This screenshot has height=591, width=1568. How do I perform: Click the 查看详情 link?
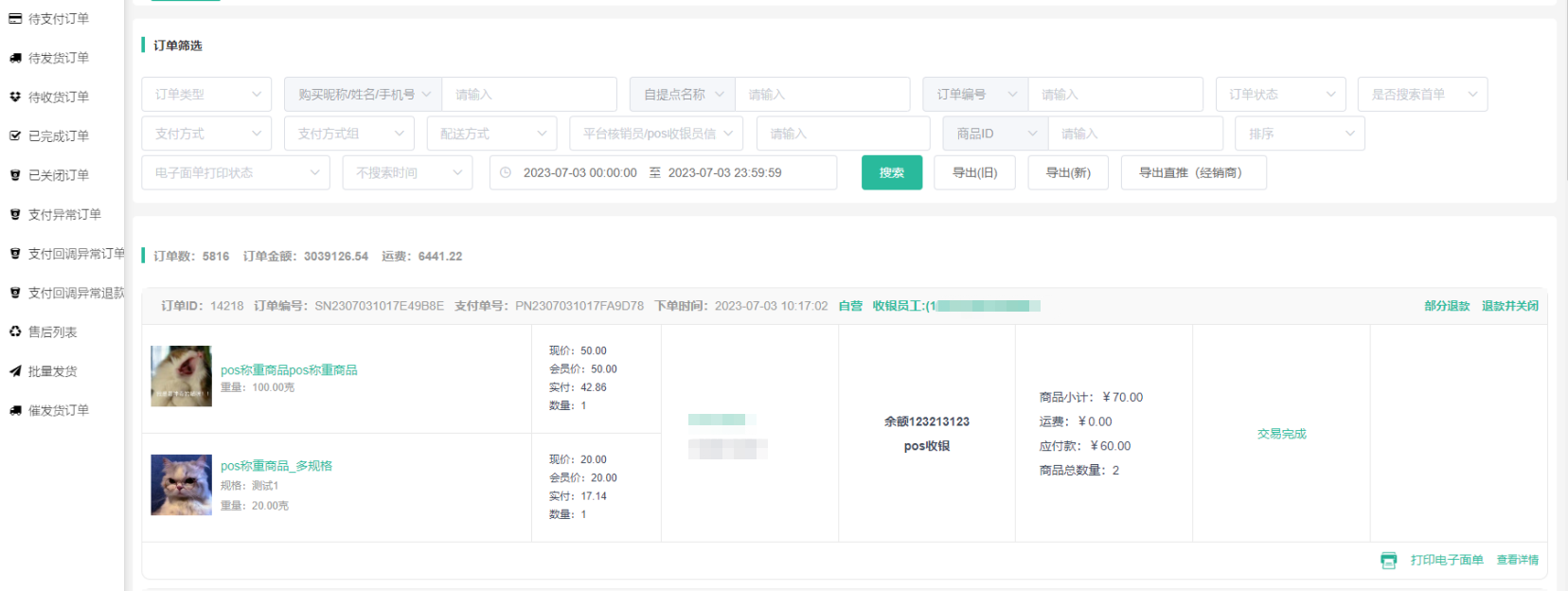[1517, 561]
